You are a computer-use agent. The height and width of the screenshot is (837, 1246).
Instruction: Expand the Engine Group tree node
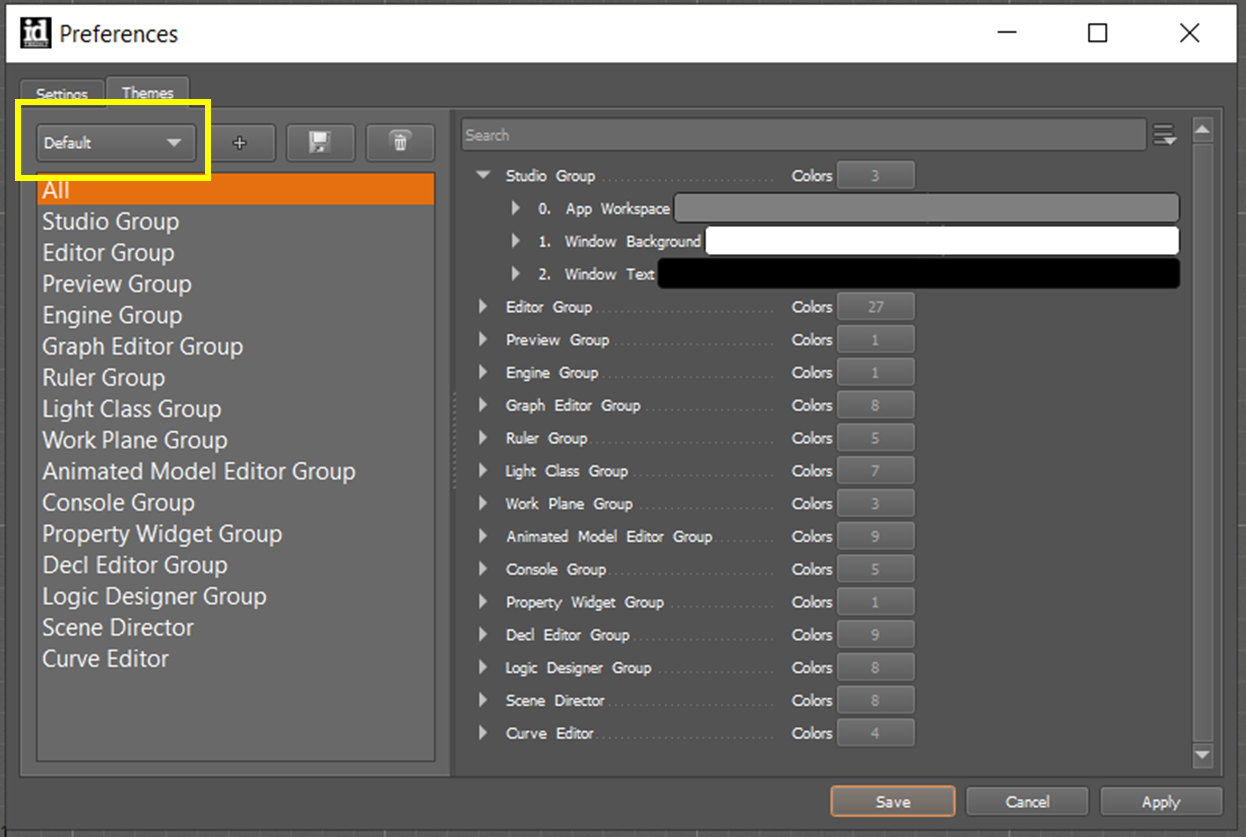point(483,372)
